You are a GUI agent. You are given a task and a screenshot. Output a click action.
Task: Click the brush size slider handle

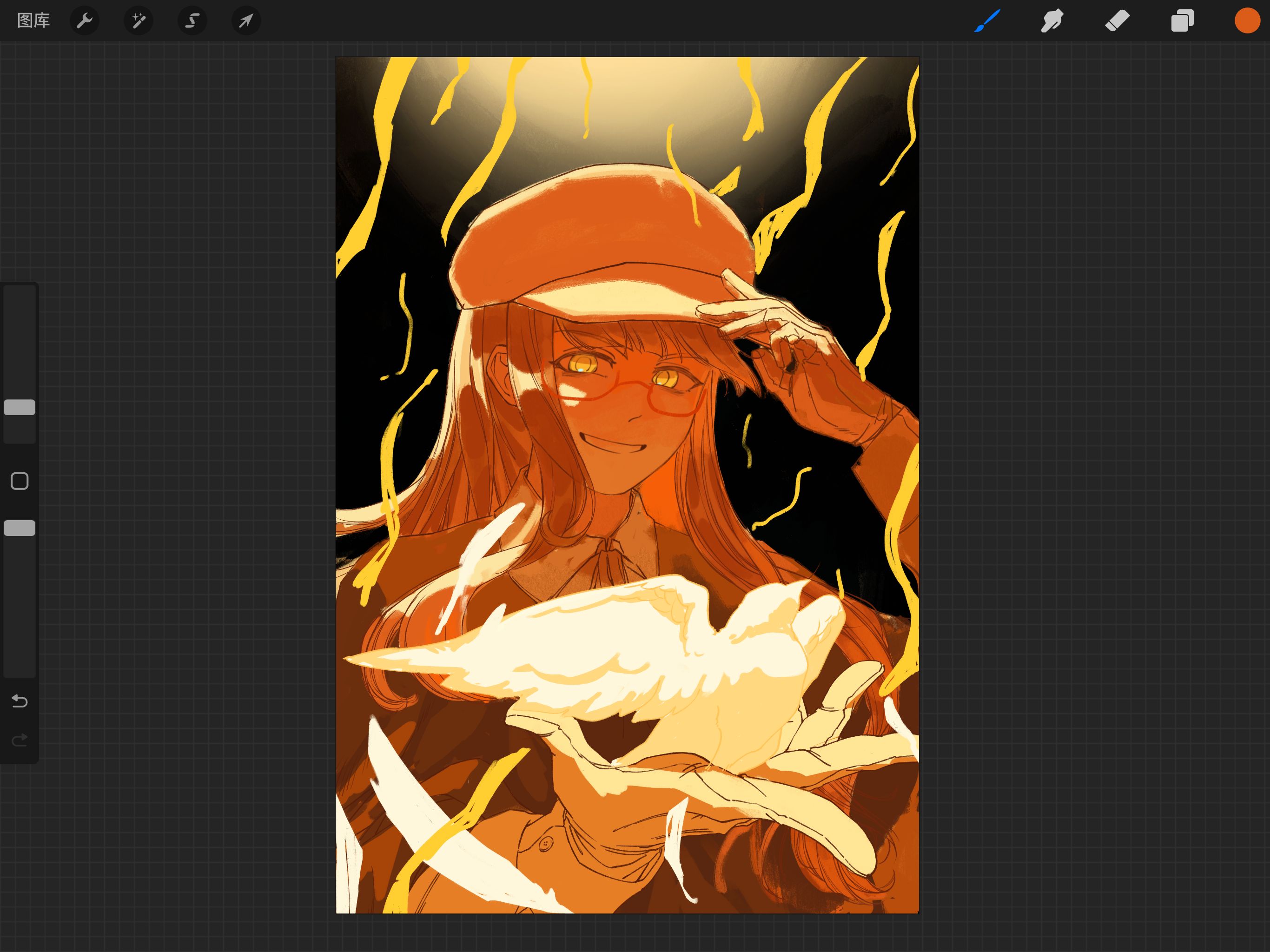pyautogui.click(x=20, y=407)
